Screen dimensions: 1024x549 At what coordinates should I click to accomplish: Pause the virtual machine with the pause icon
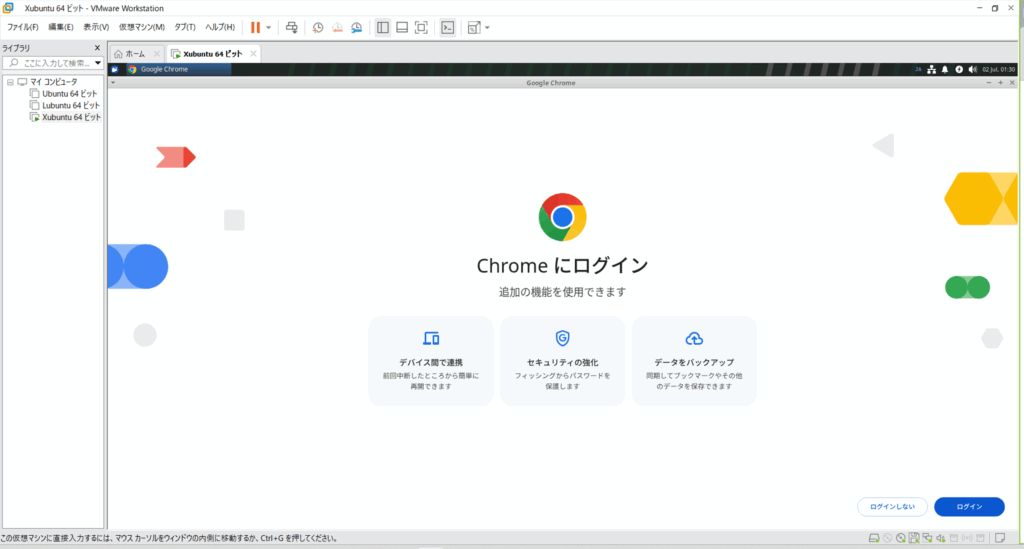(256, 27)
